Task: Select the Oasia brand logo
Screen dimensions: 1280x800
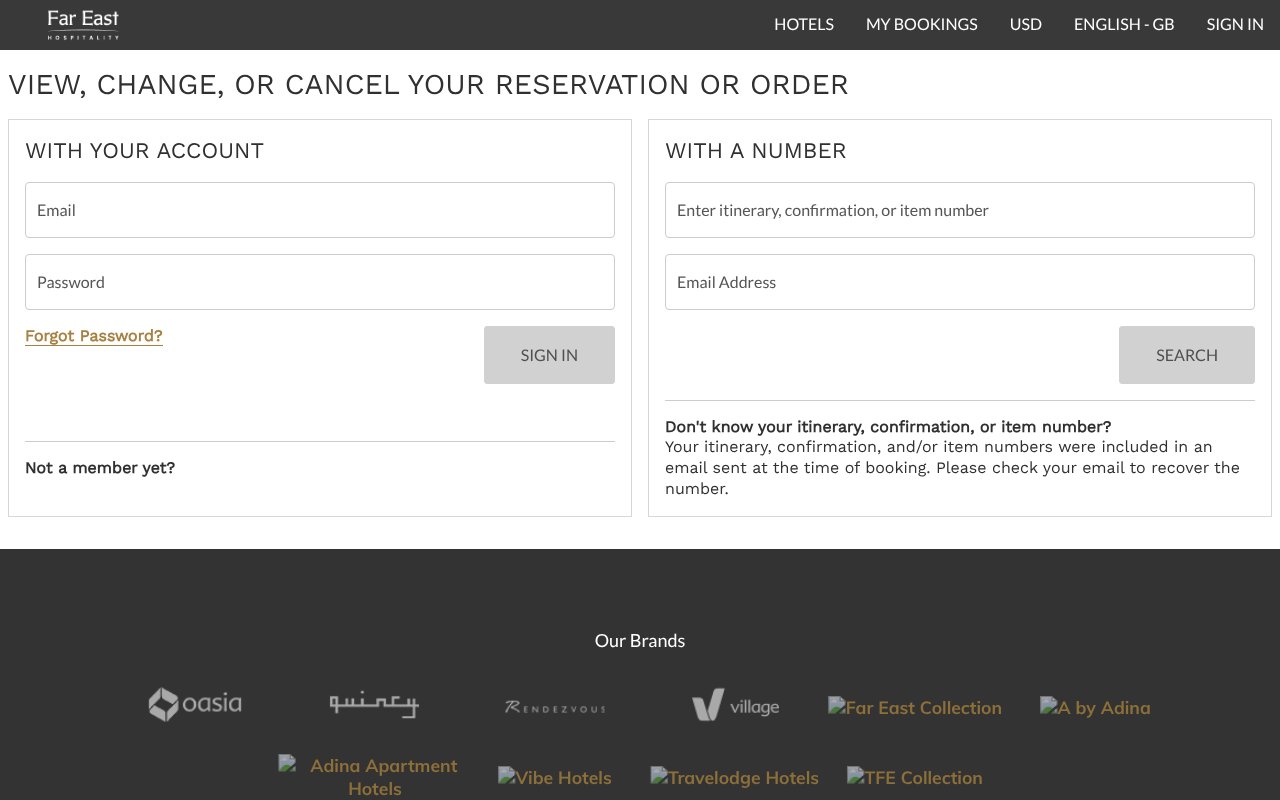Action: pyautogui.click(x=195, y=704)
